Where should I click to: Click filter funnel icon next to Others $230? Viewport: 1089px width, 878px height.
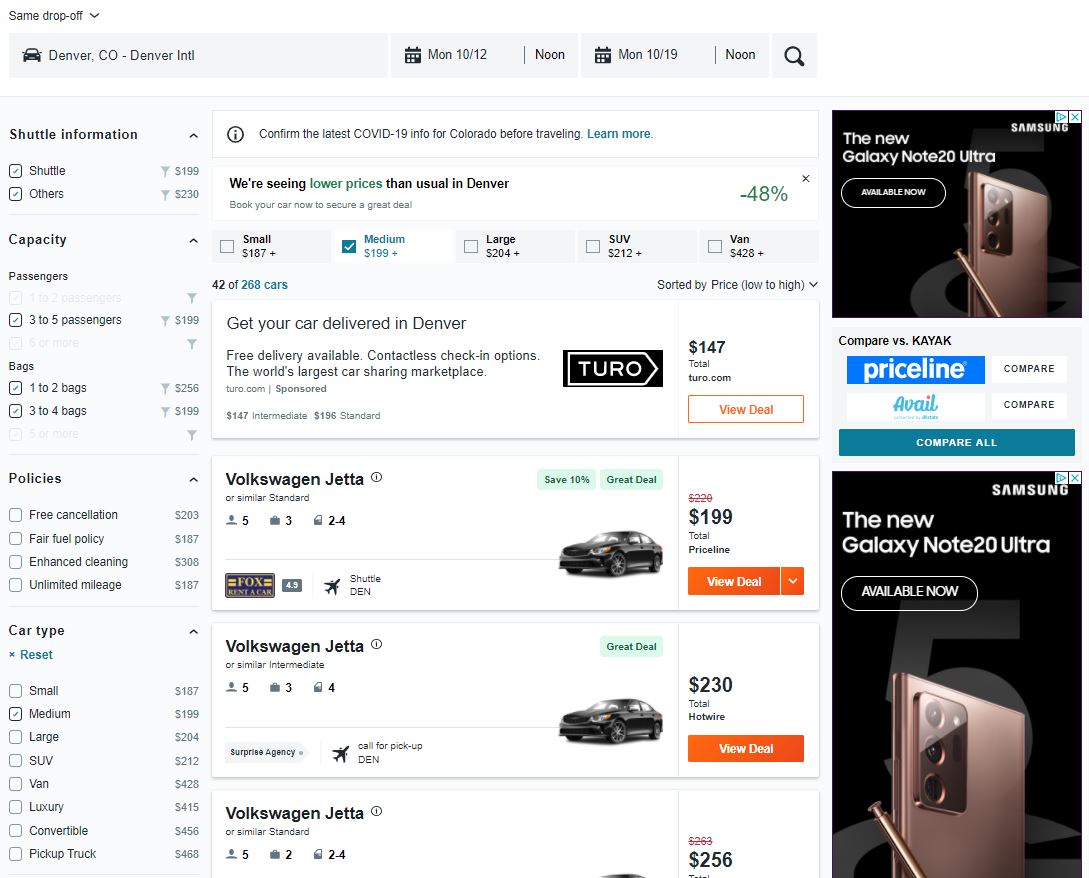165,195
